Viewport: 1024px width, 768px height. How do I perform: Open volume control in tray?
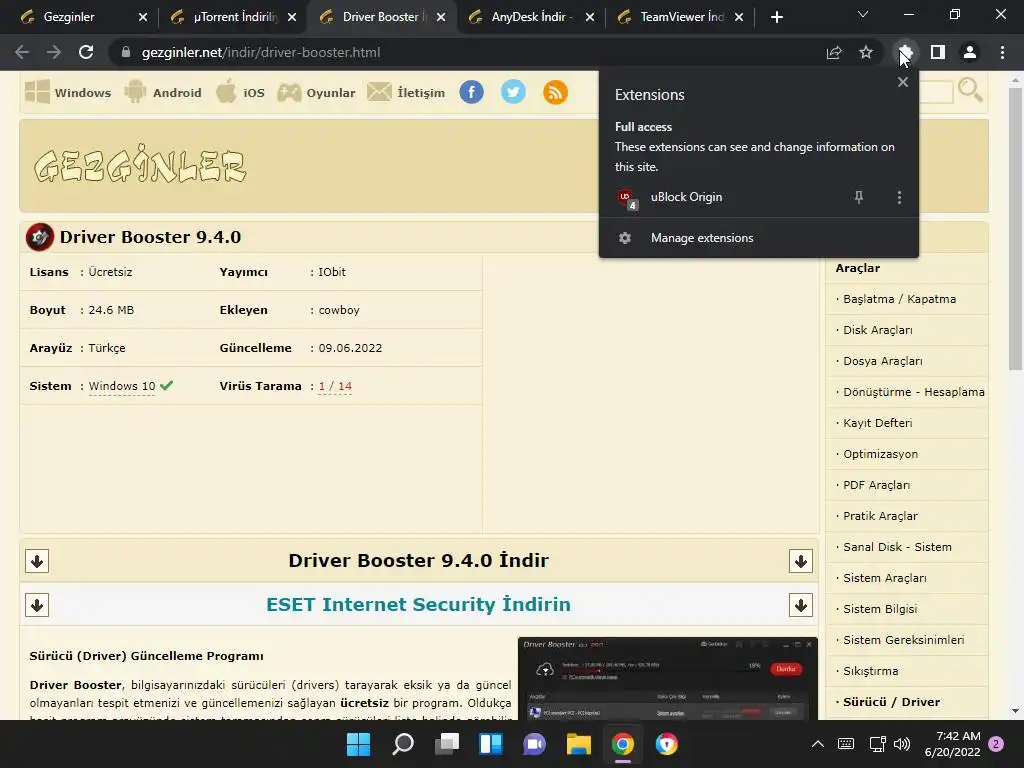point(902,744)
